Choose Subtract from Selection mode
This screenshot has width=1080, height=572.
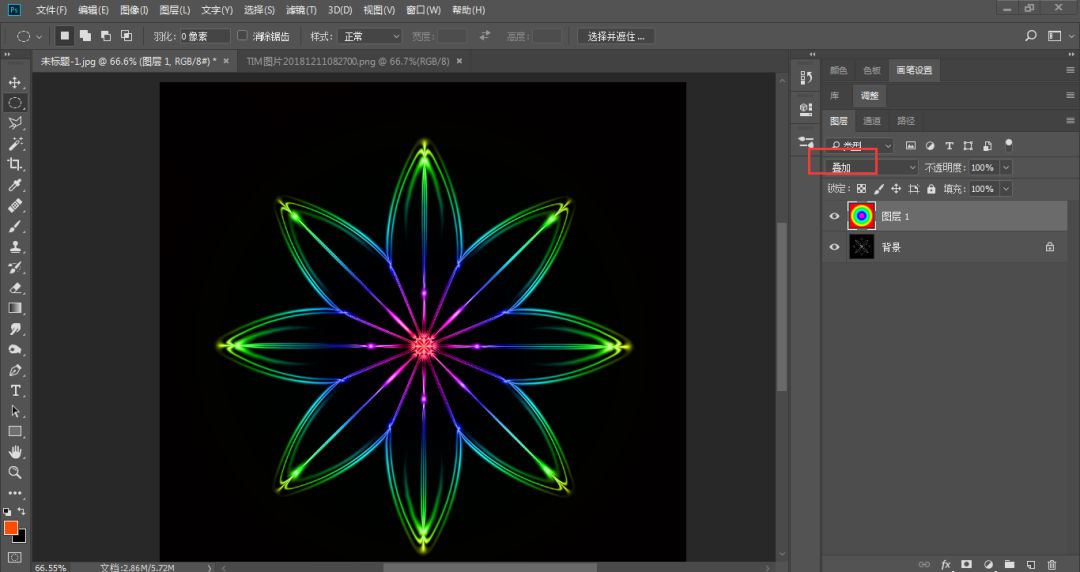[106, 36]
